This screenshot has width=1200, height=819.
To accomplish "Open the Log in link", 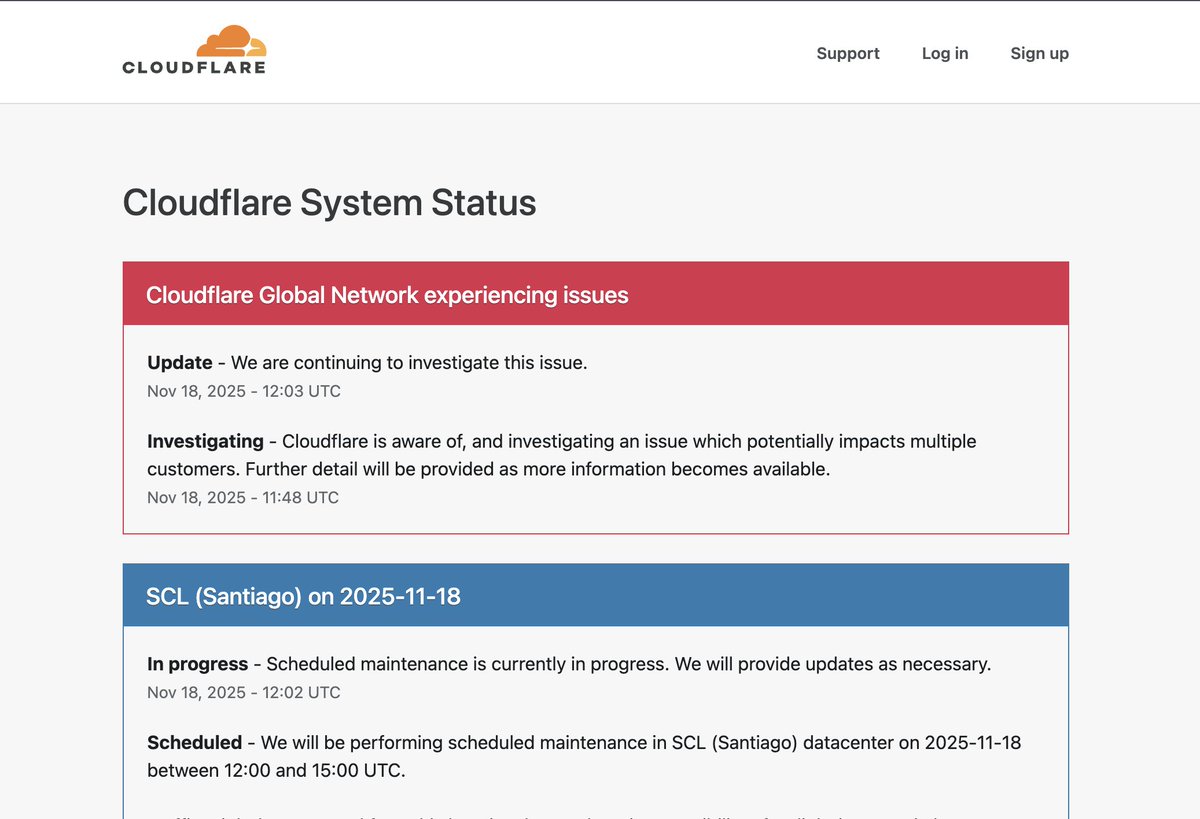I will [x=945, y=54].
